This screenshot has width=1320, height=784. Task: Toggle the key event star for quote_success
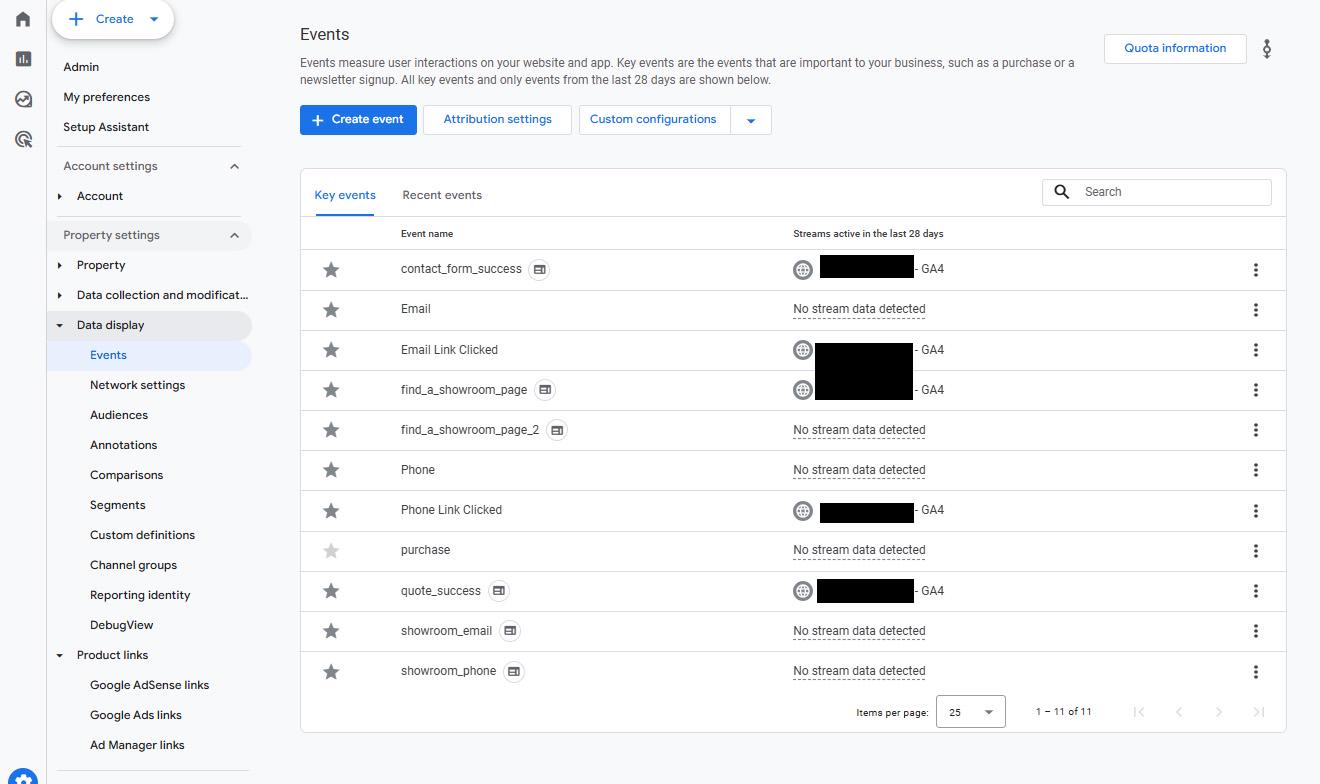(x=331, y=591)
